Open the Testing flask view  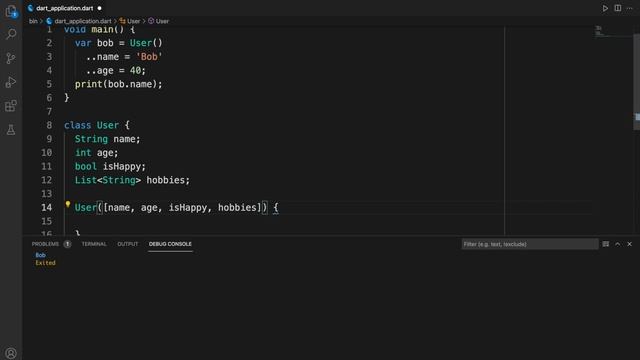(x=11, y=130)
